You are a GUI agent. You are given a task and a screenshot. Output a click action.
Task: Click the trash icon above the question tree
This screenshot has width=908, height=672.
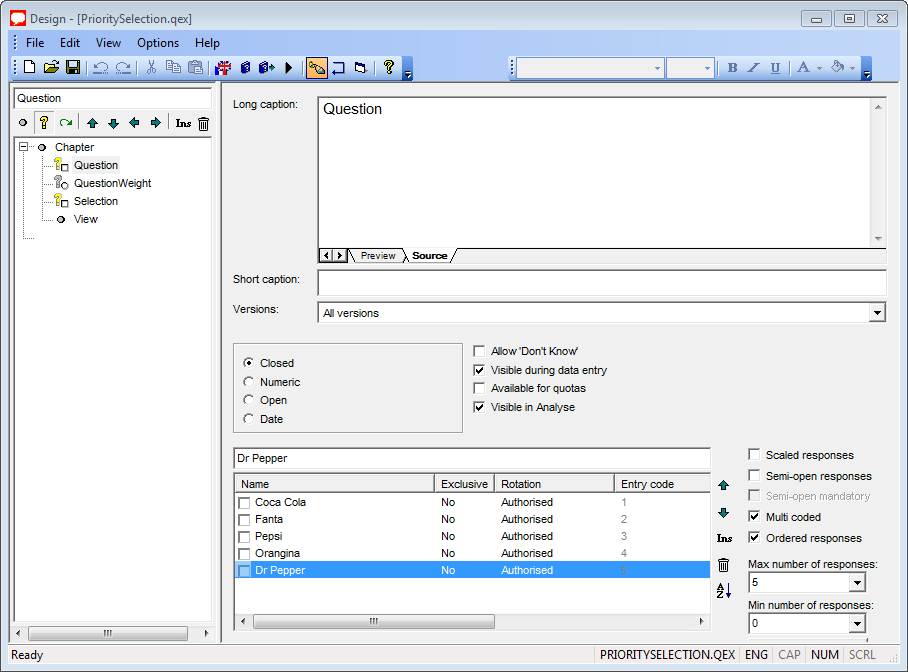pyautogui.click(x=203, y=123)
